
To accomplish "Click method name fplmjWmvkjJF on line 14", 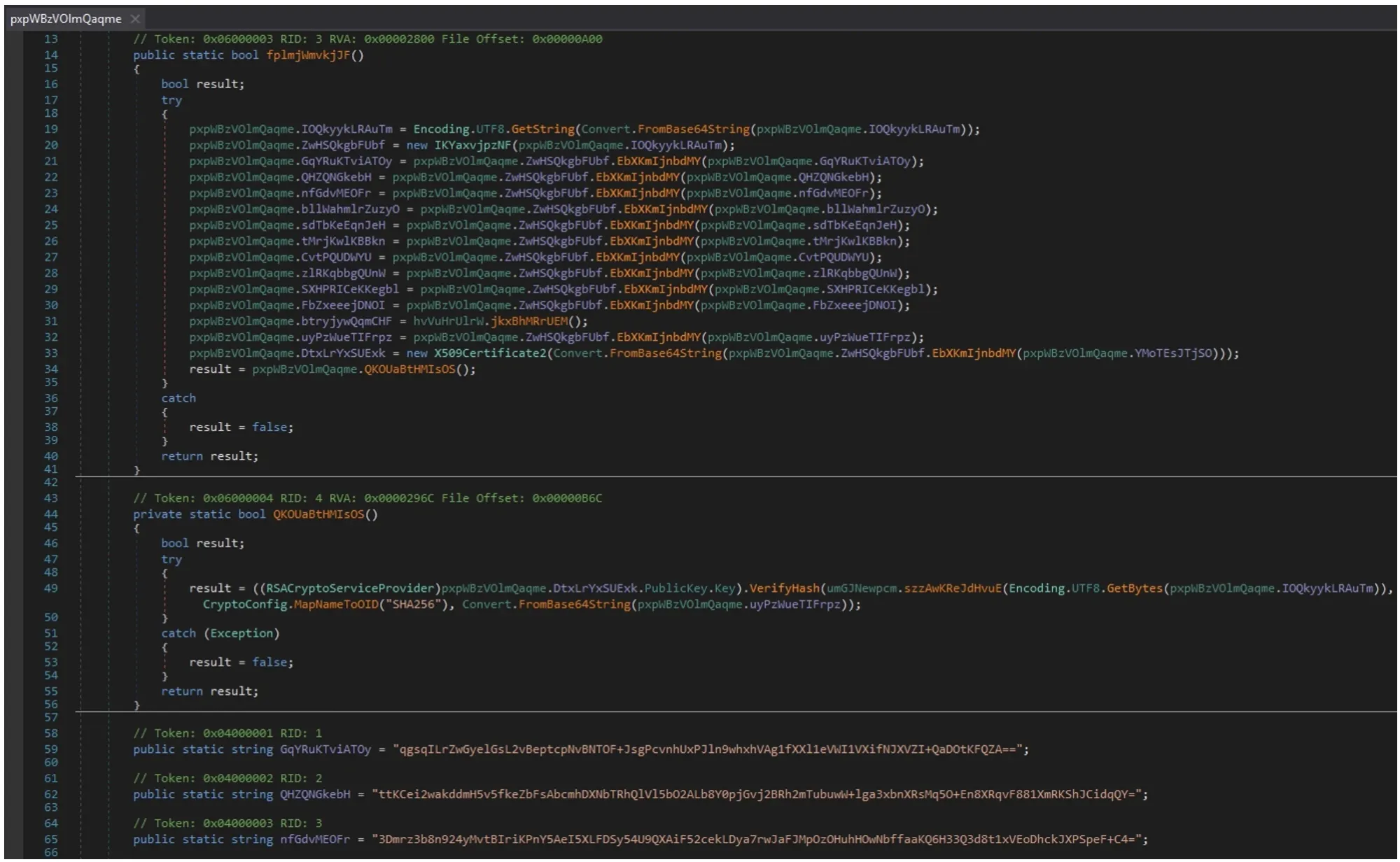I will pos(308,55).
